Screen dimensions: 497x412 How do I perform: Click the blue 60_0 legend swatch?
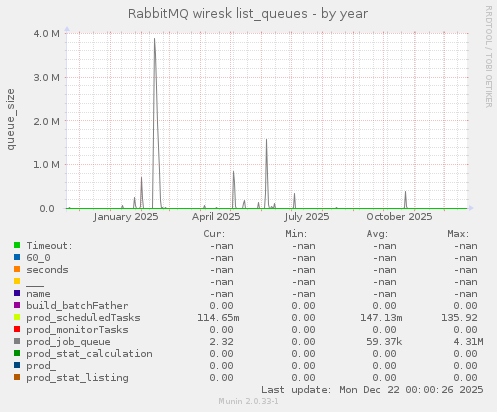click(x=17, y=257)
